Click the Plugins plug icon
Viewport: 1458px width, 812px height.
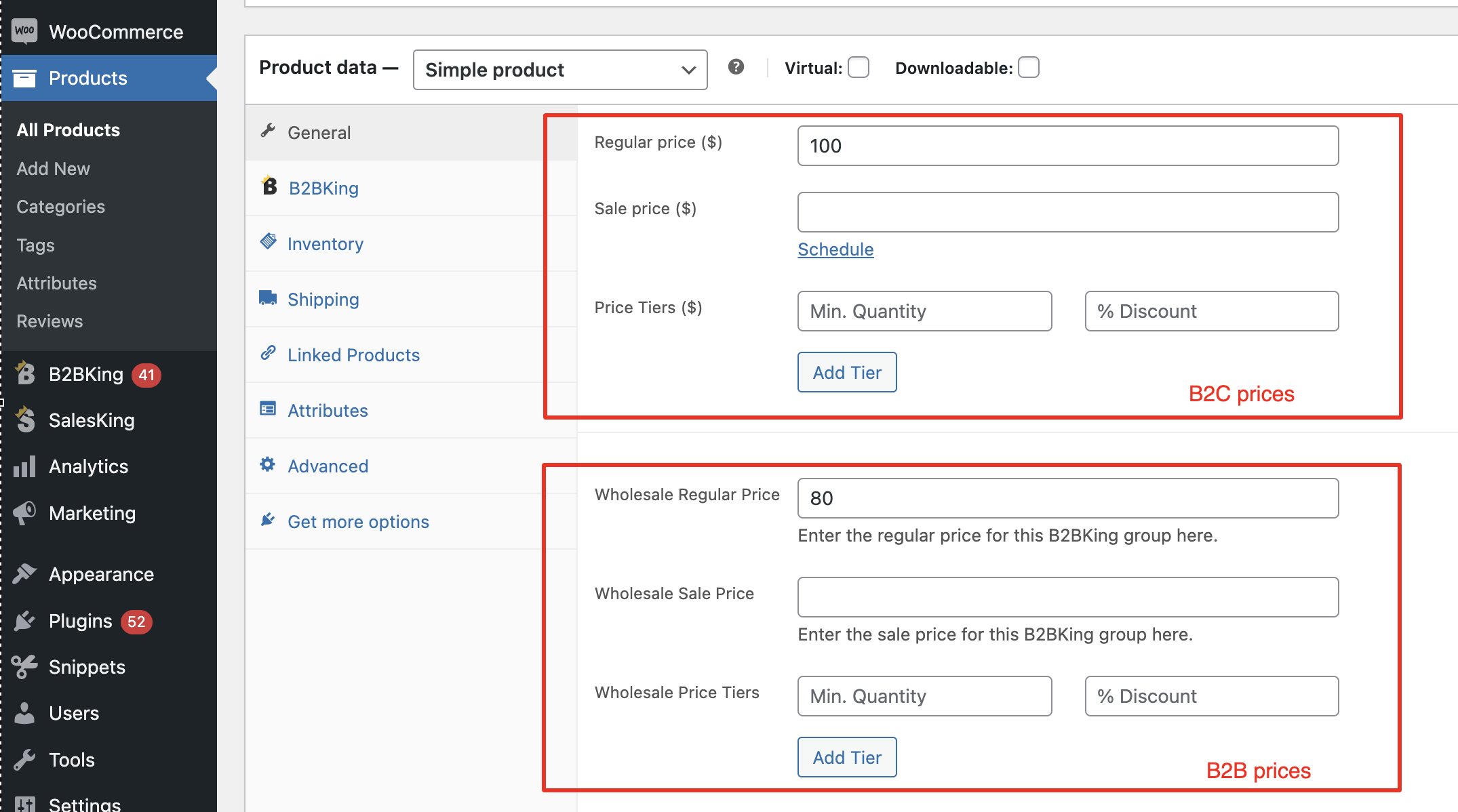[24, 620]
